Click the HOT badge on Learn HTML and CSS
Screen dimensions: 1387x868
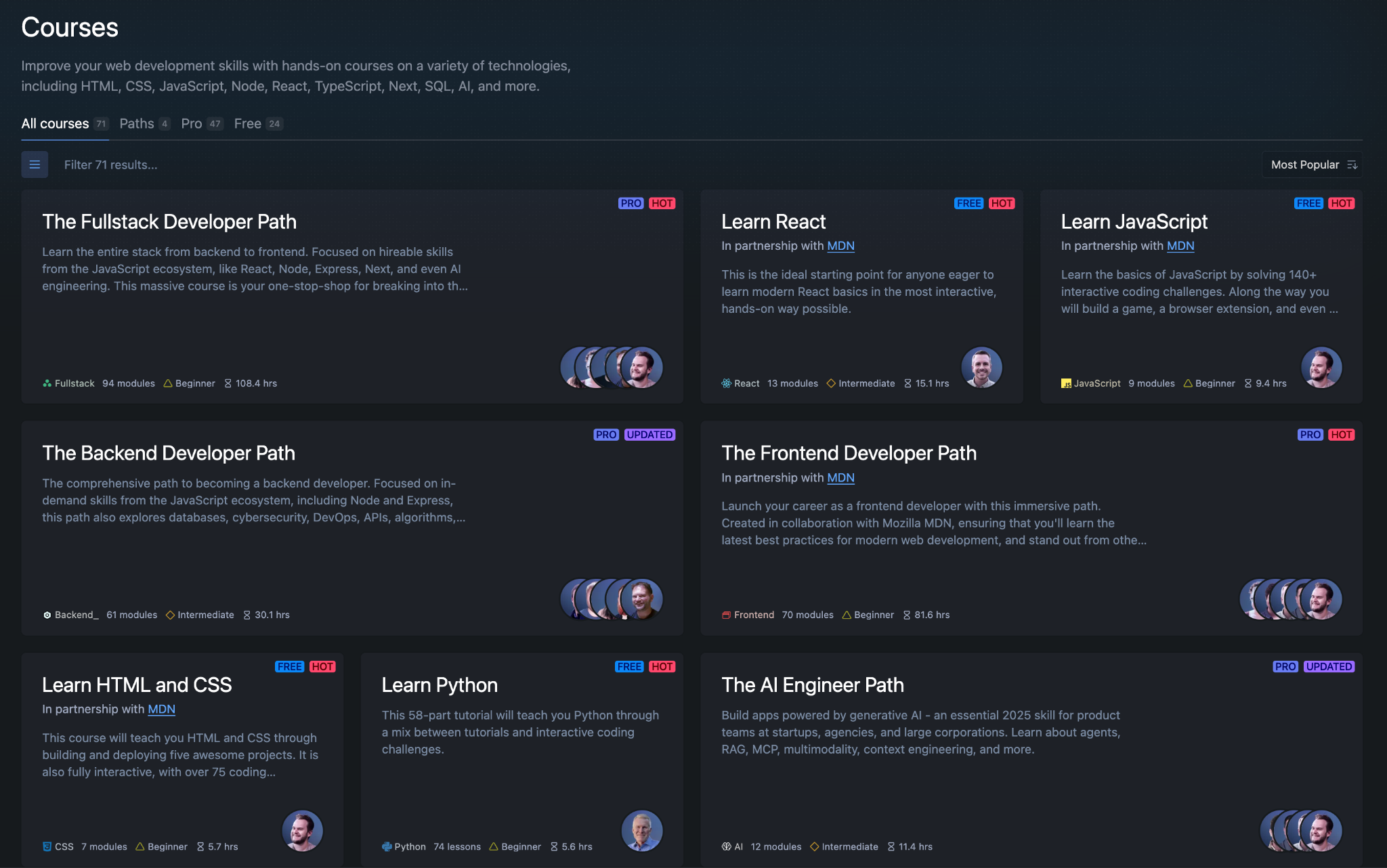(322, 666)
